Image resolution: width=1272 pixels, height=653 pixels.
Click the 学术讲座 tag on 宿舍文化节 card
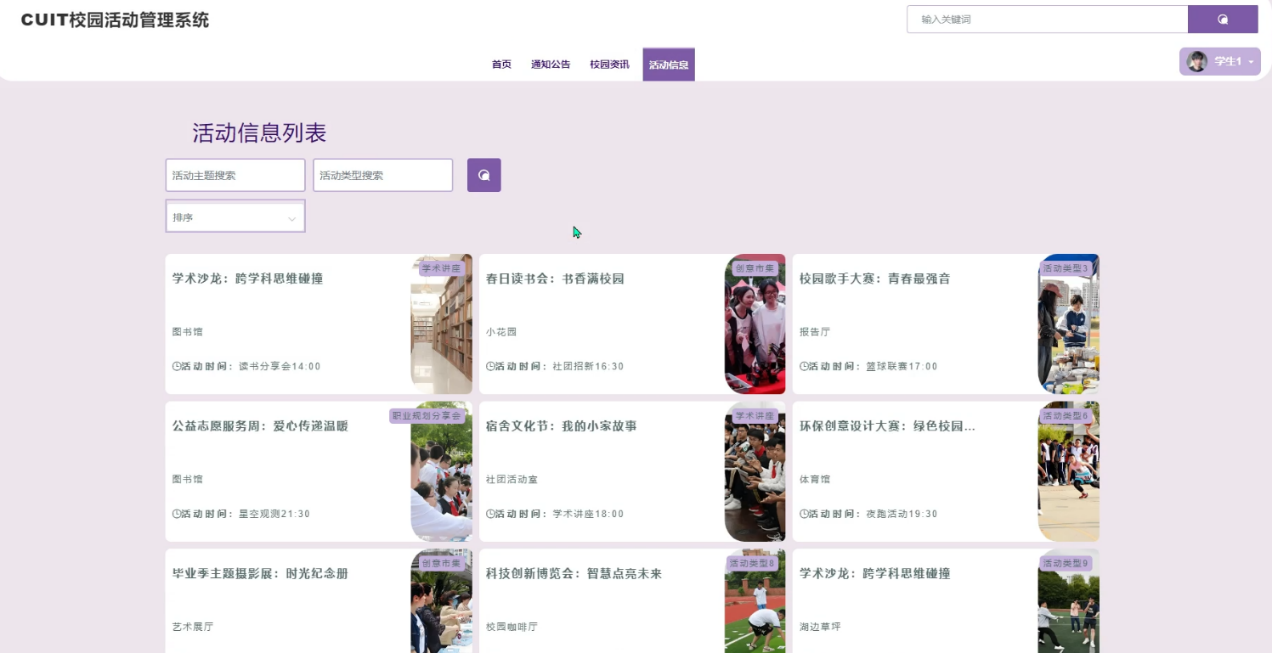(755, 416)
